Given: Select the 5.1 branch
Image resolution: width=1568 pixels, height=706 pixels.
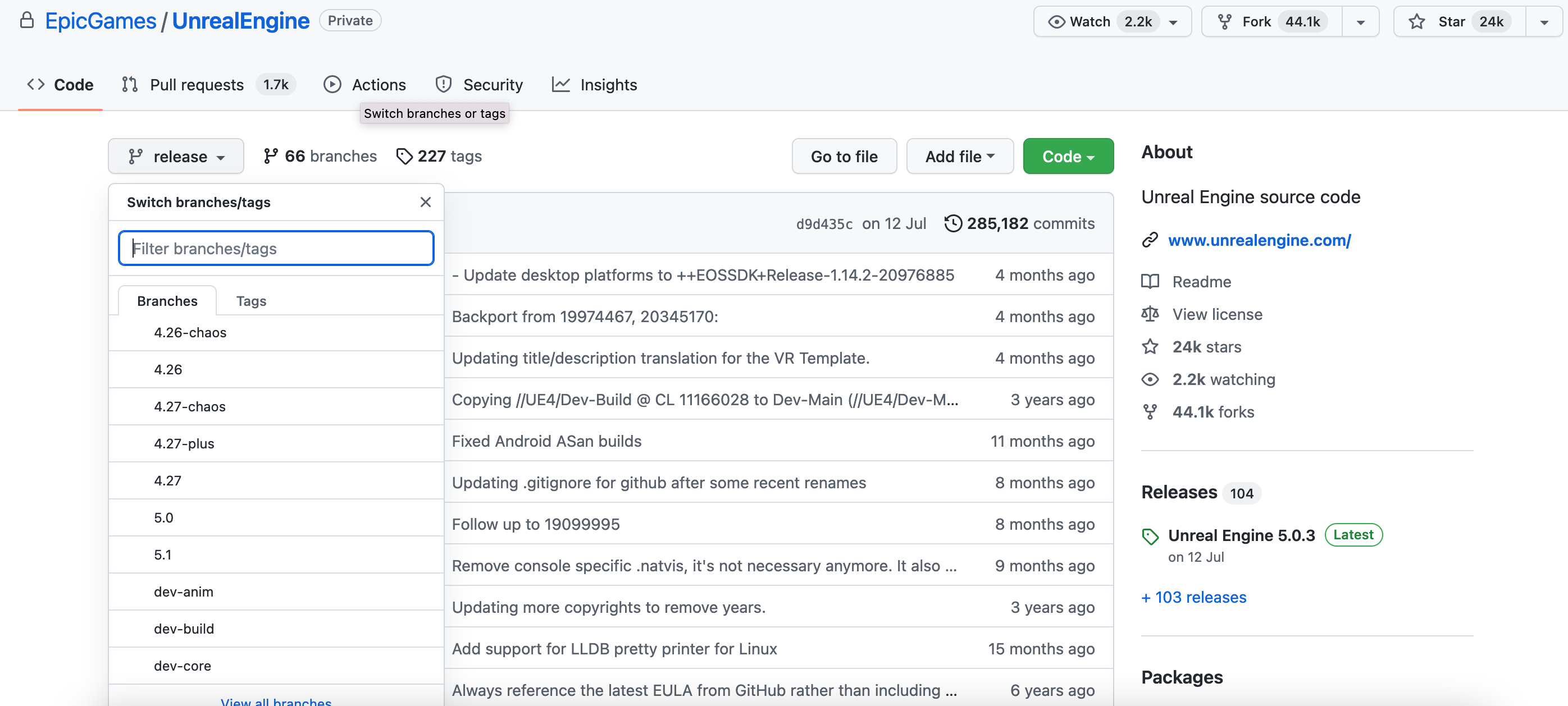Looking at the screenshot, I should (x=276, y=555).
